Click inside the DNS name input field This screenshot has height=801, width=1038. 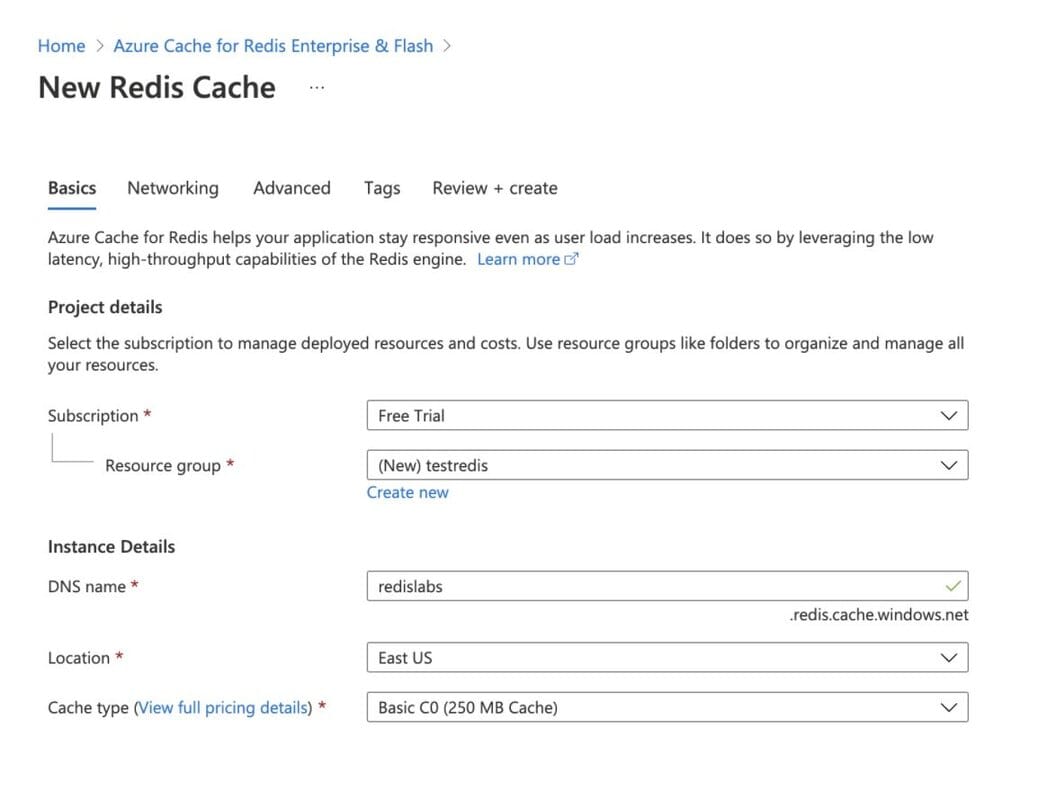click(600, 586)
